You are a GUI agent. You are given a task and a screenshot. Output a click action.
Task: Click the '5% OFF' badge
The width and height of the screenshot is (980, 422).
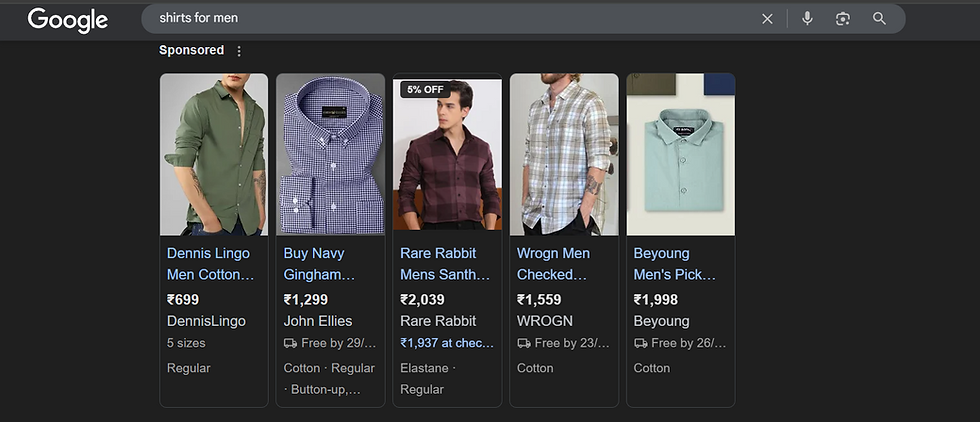click(425, 89)
